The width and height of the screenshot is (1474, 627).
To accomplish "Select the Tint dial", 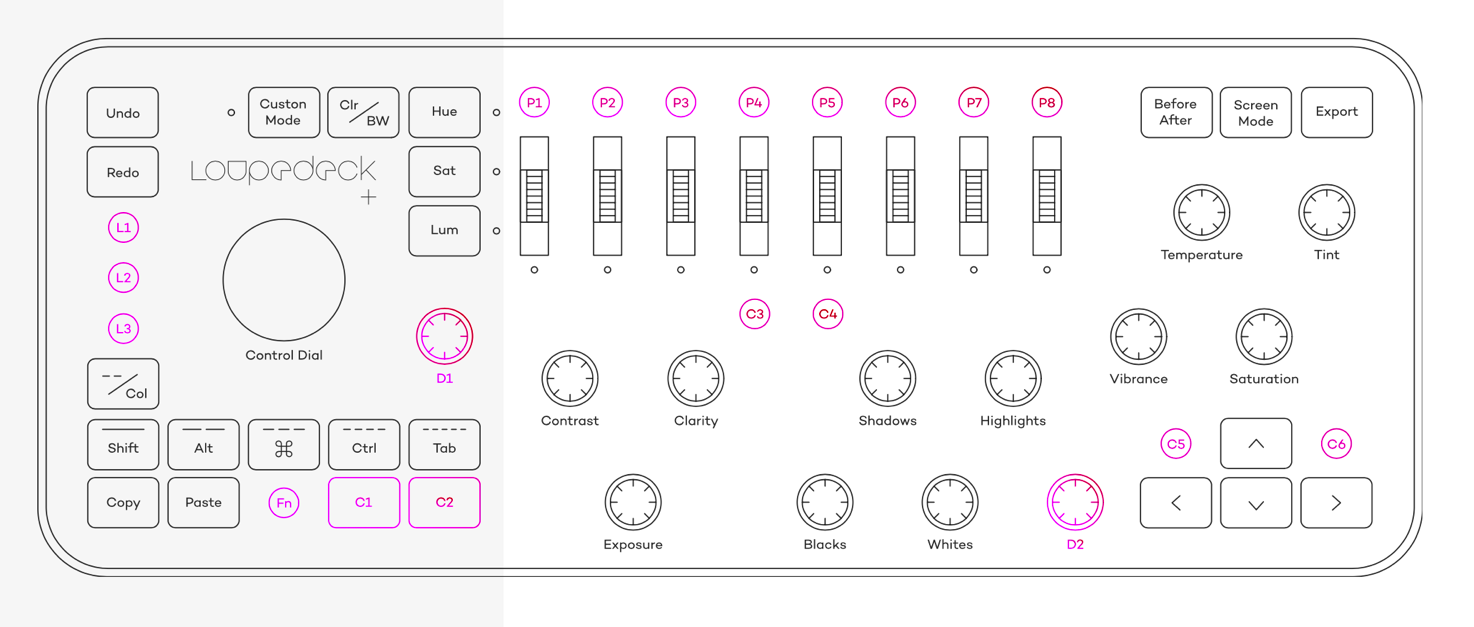I will pos(1326,213).
